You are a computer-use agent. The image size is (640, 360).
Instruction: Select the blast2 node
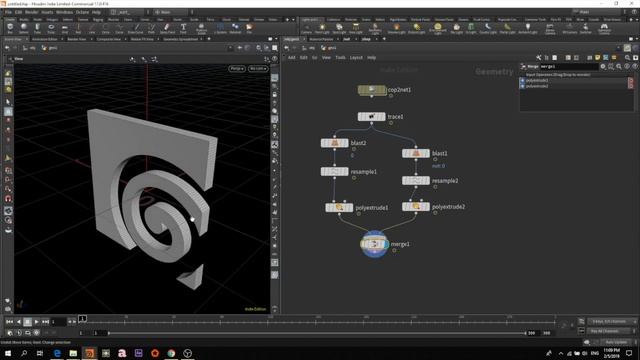(x=334, y=143)
